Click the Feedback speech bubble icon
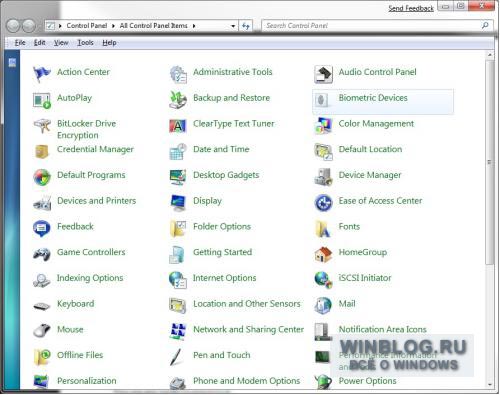 point(42,229)
